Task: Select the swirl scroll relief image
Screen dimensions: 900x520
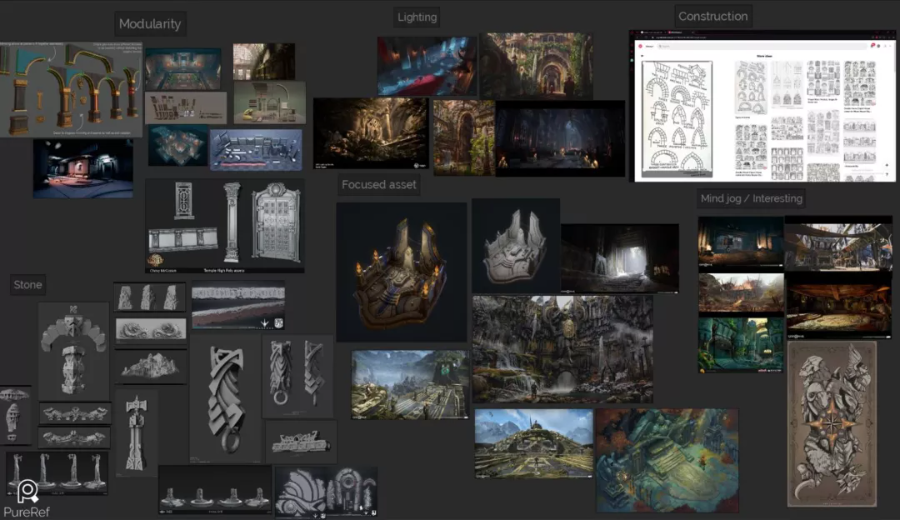Action: (151, 331)
